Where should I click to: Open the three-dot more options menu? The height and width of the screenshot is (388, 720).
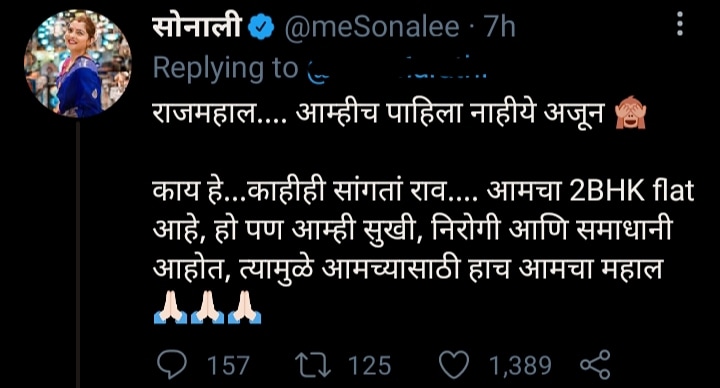680,24
